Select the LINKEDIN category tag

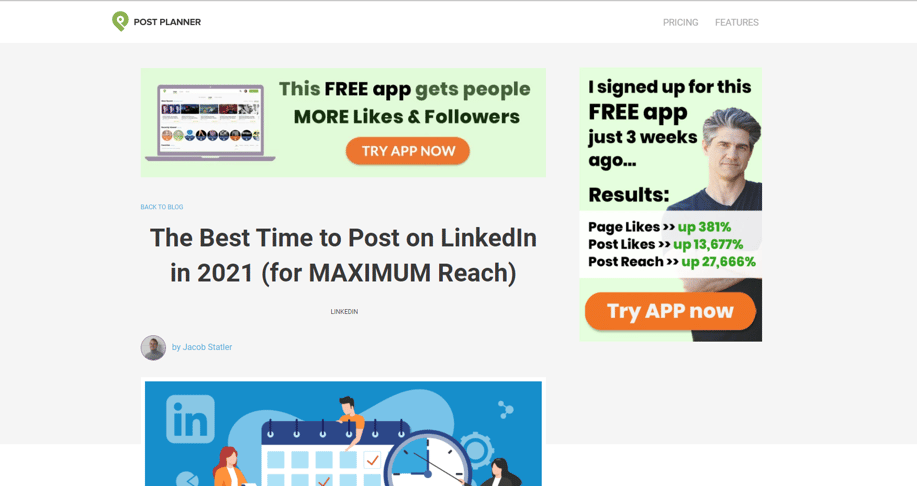(x=344, y=312)
